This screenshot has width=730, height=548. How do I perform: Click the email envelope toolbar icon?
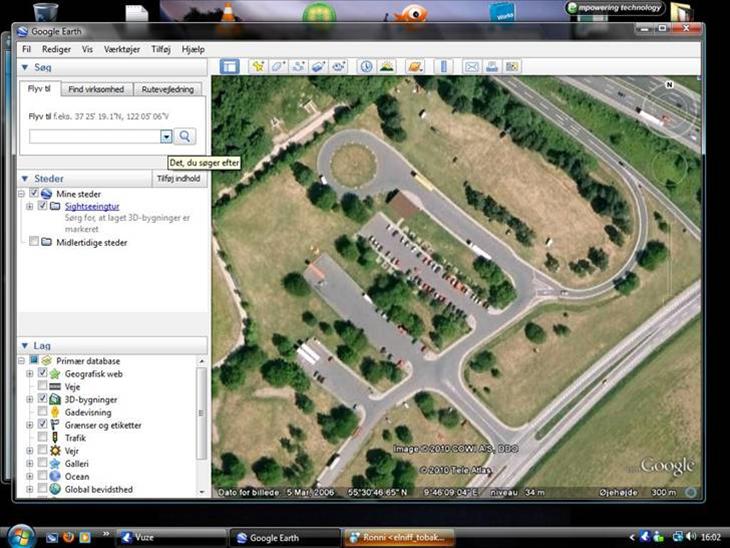472,66
